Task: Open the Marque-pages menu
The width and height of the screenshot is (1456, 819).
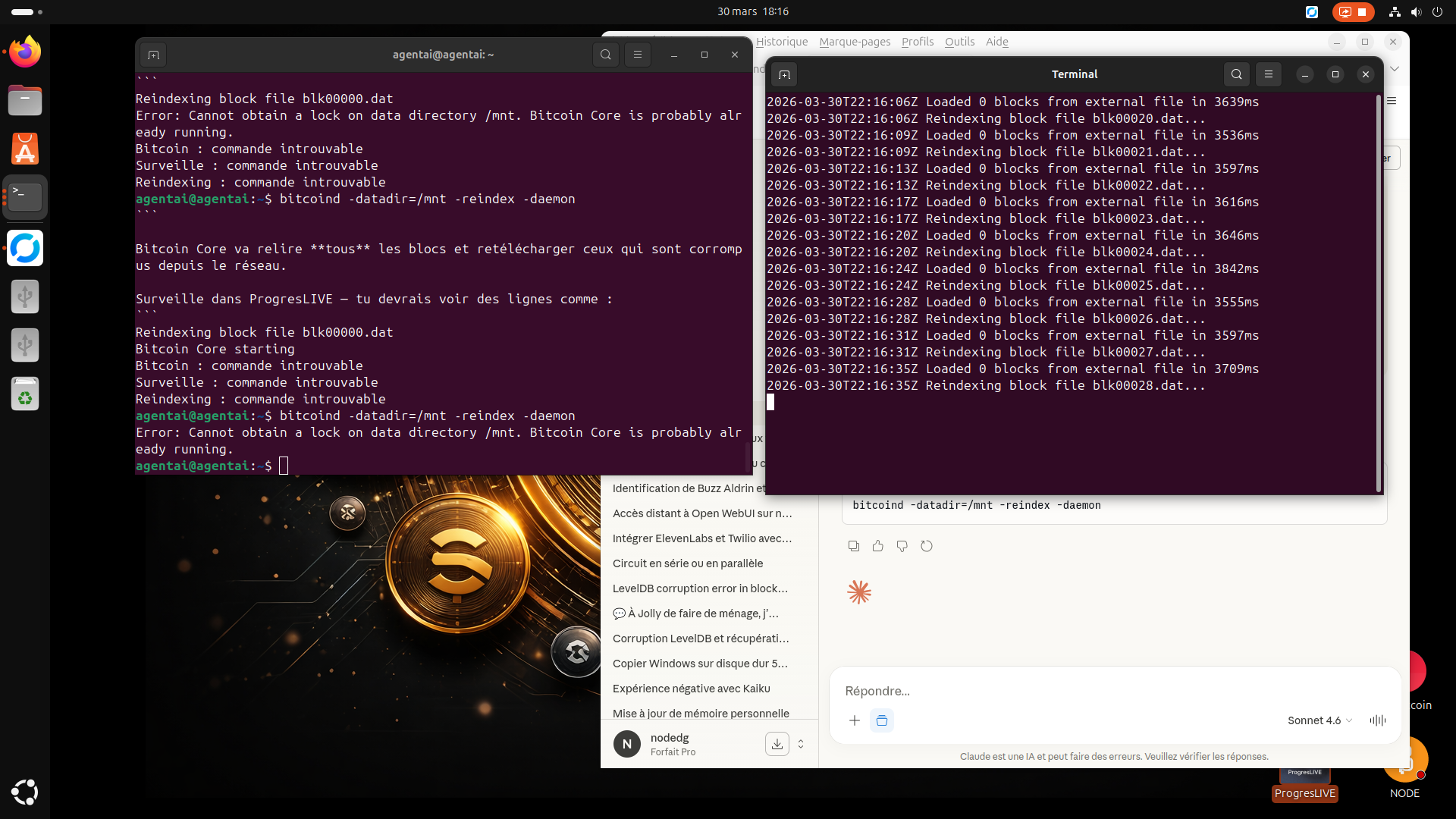Action: point(855,42)
